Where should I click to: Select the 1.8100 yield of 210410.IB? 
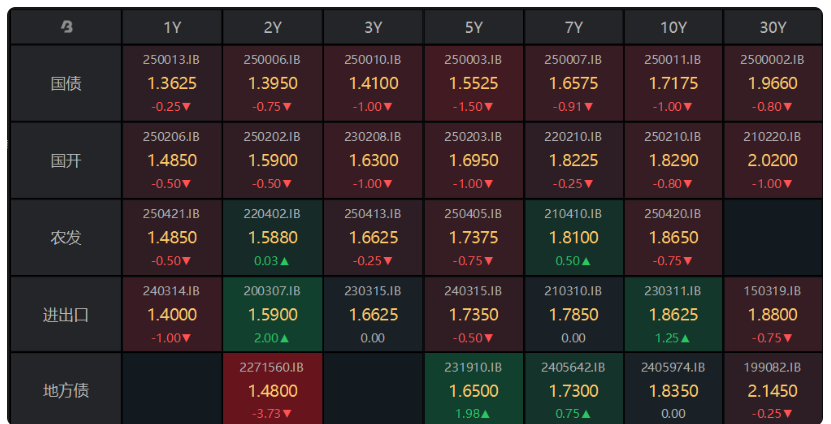click(x=574, y=237)
